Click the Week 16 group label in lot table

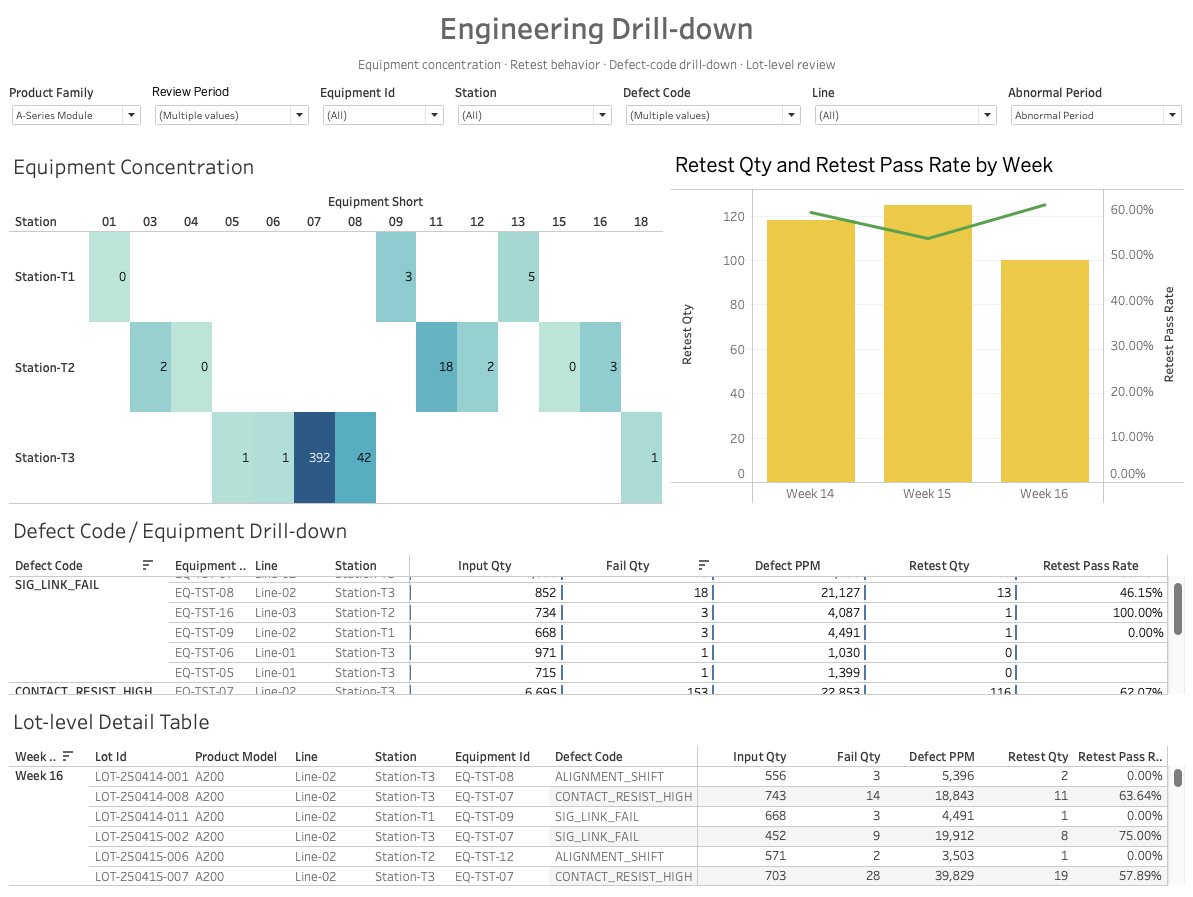tap(39, 776)
